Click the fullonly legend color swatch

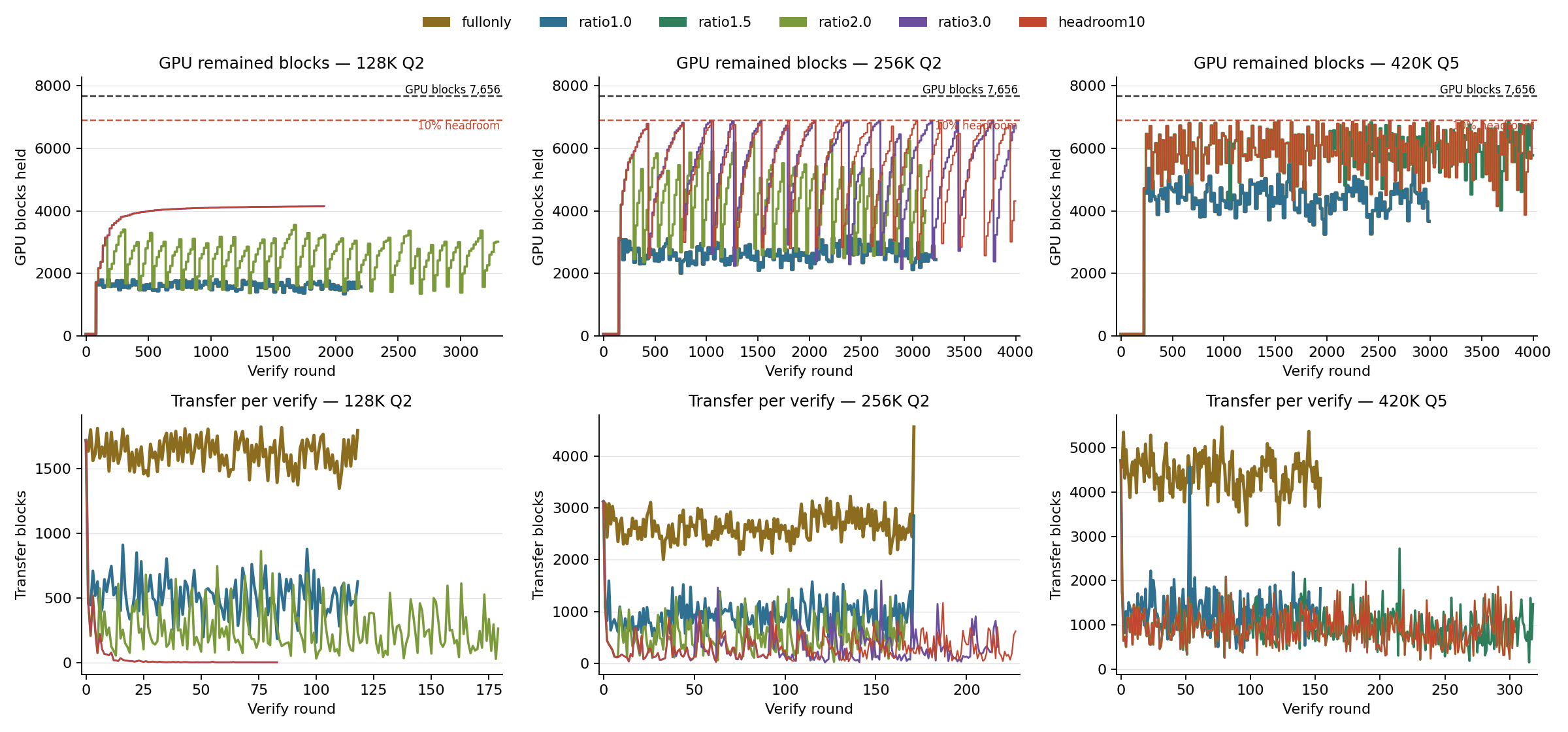click(x=436, y=22)
